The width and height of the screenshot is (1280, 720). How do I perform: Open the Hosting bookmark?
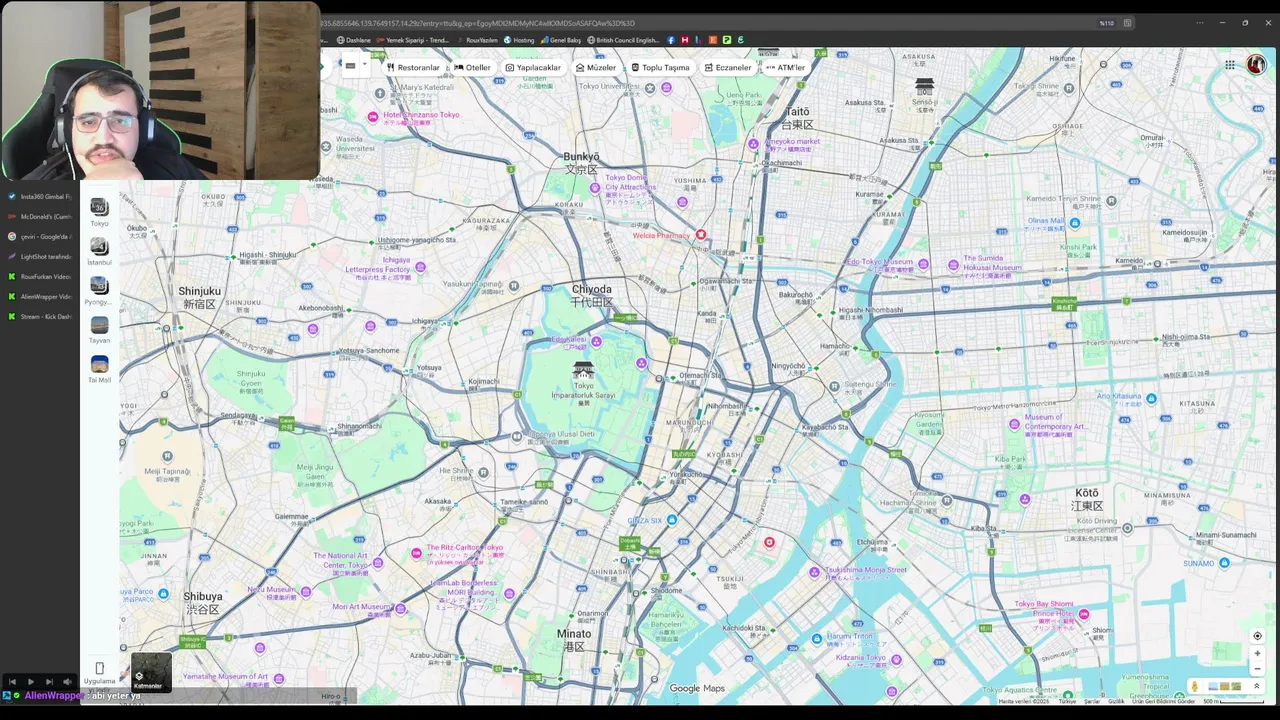point(519,40)
